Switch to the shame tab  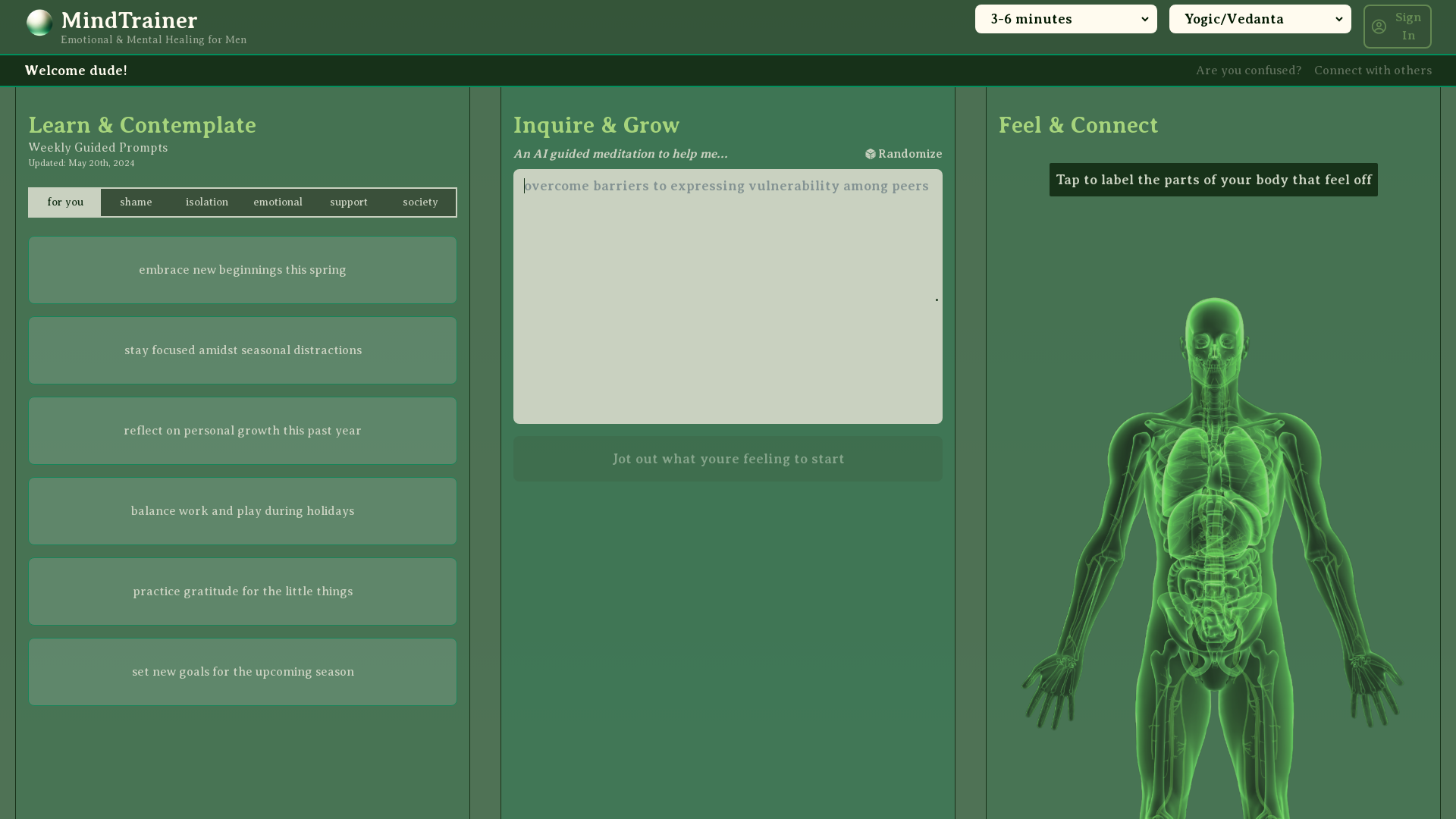click(136, 202)
